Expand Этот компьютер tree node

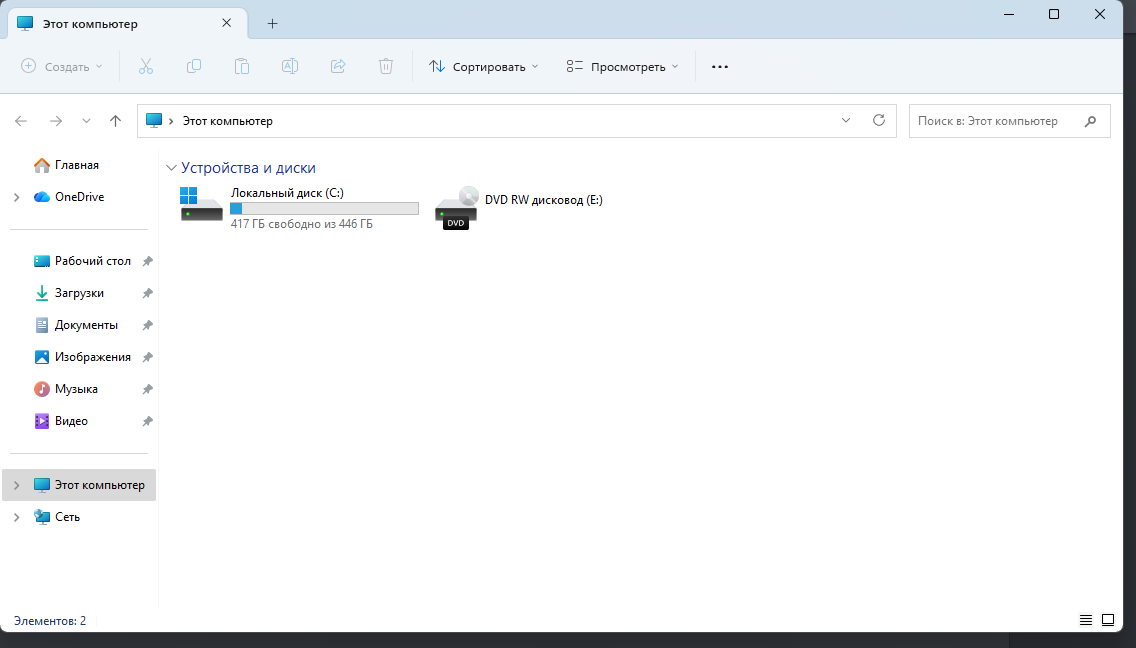tap(17, 485)
